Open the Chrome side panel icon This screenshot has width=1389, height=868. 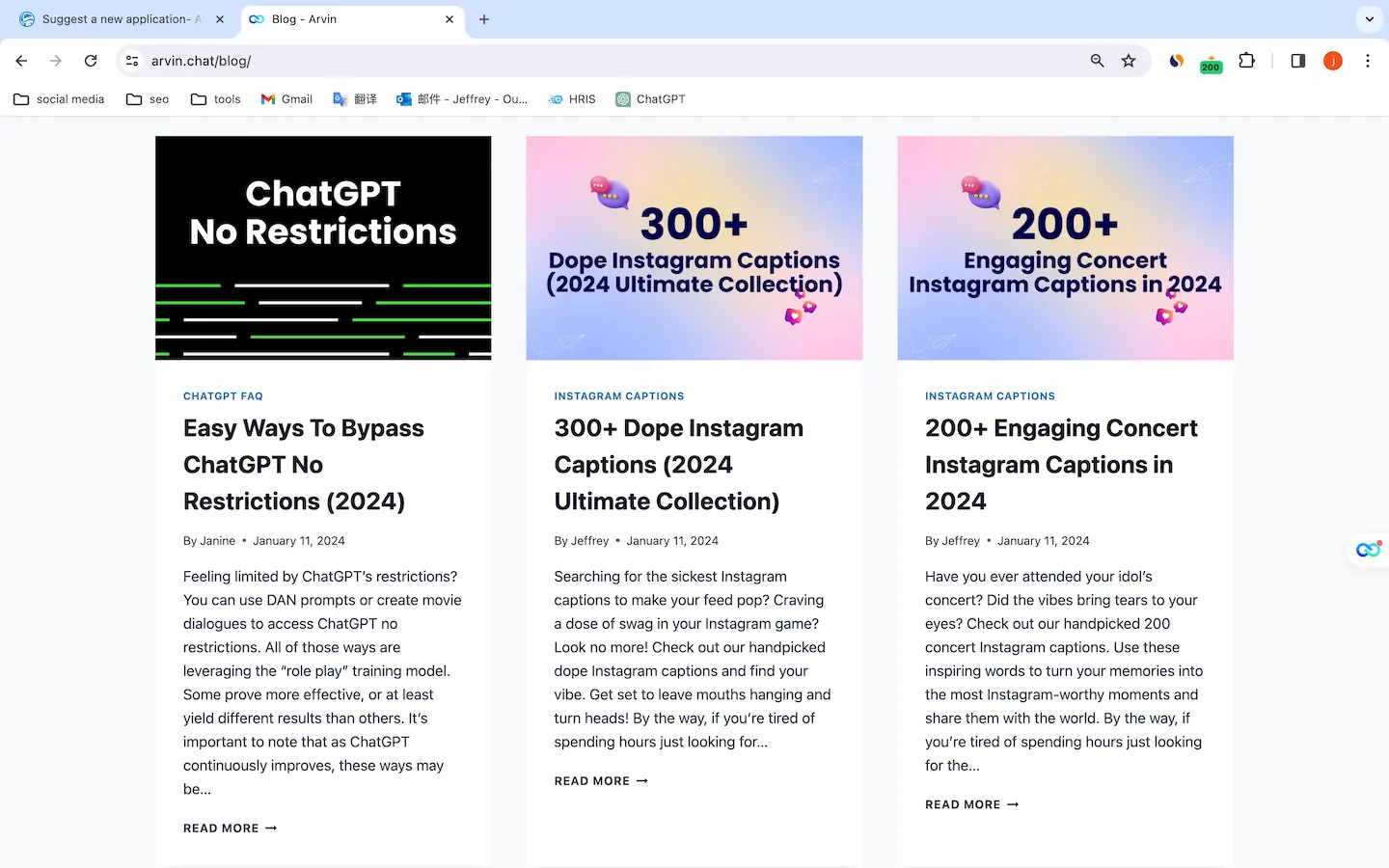(x=1297, y=60)
